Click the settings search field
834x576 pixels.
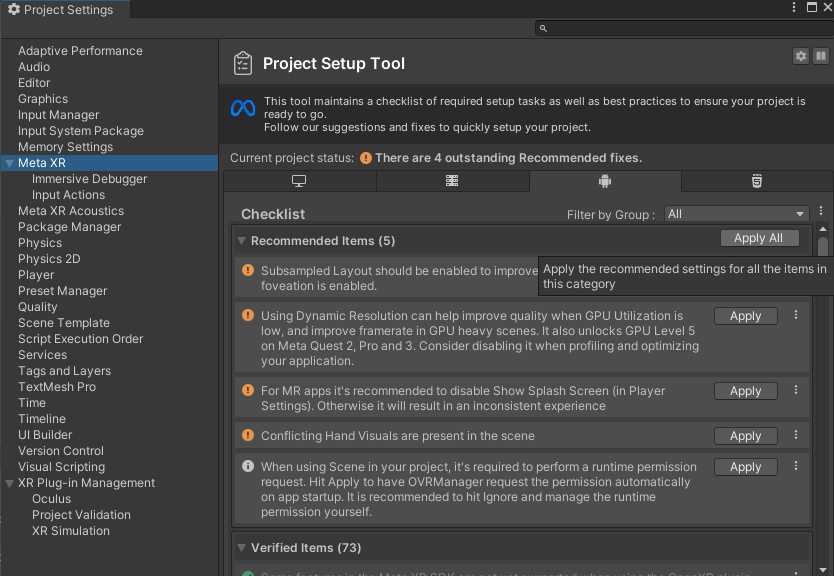pos(680,28)
